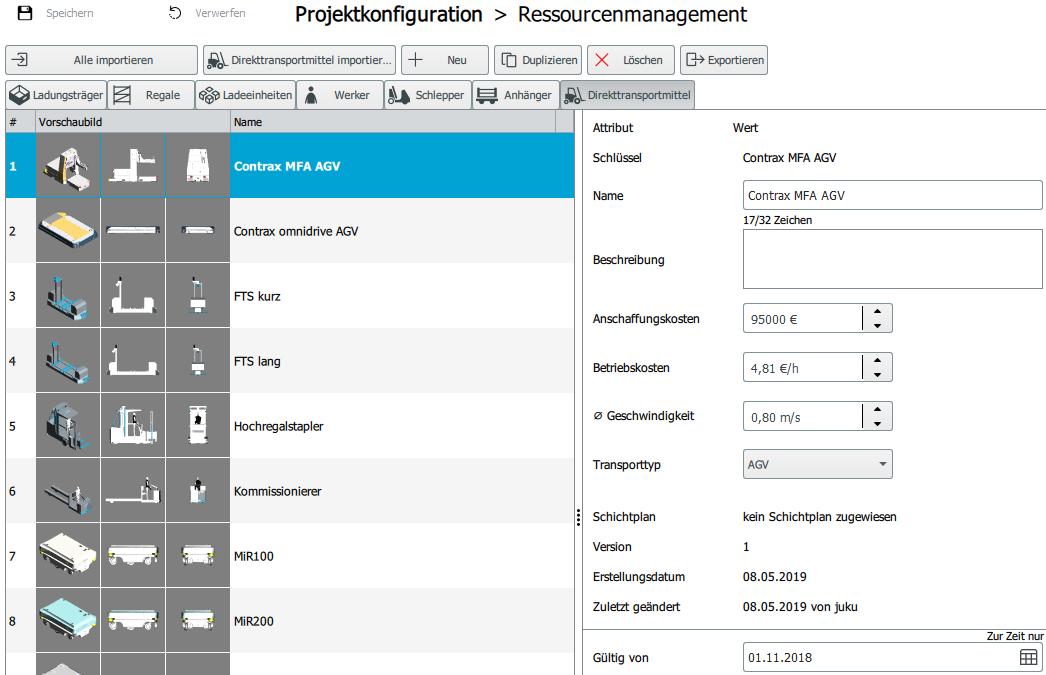Click FTS kurz isometric preview thumbnail
The width and height of the screenshot is (1046, 675).
tap(67, 295)
